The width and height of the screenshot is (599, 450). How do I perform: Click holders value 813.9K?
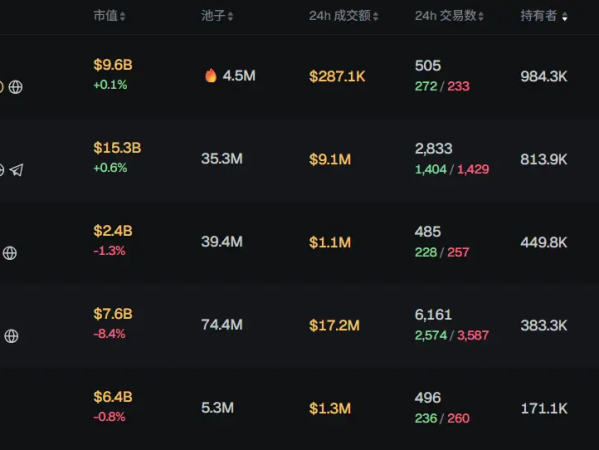(x=544, y=159)
